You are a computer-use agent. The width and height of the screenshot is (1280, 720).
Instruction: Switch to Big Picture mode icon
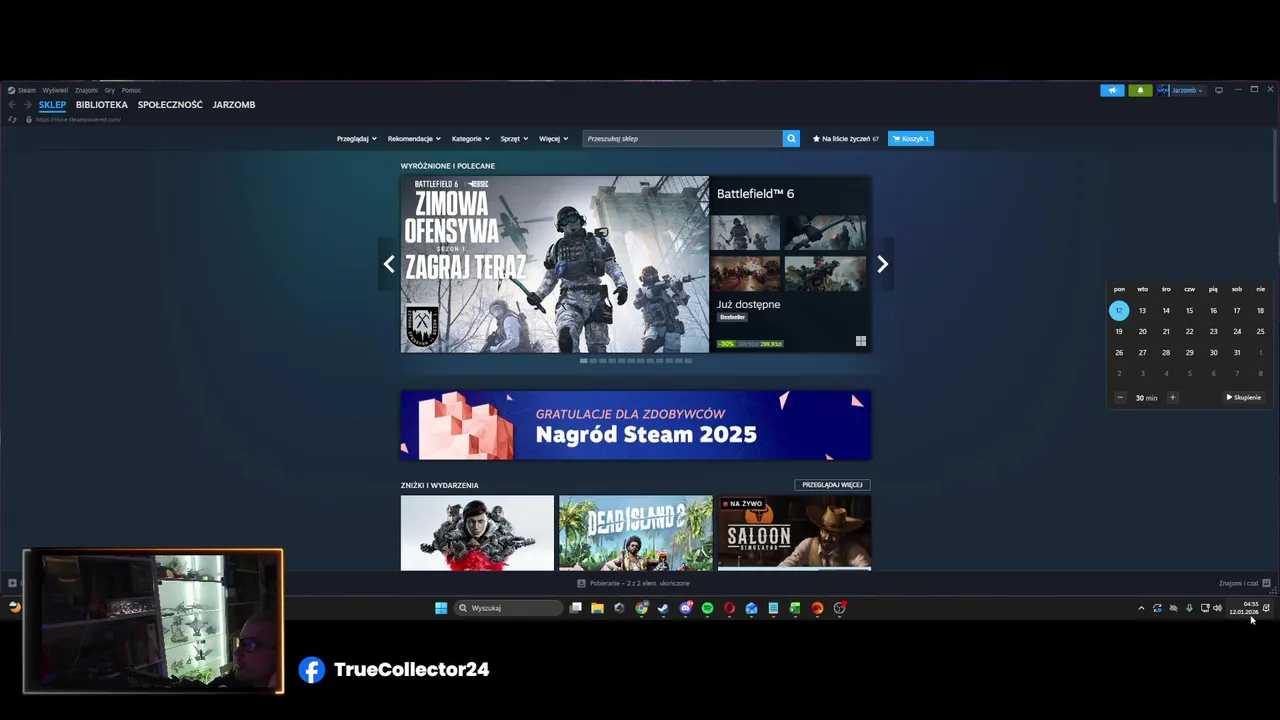[x=1218, y=90]
